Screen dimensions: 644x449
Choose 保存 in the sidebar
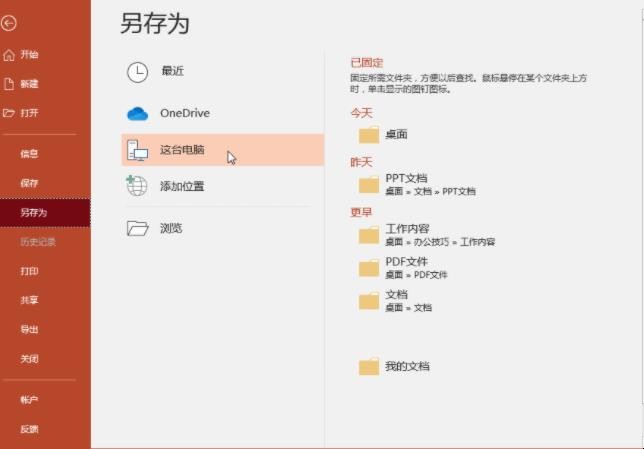29,183
